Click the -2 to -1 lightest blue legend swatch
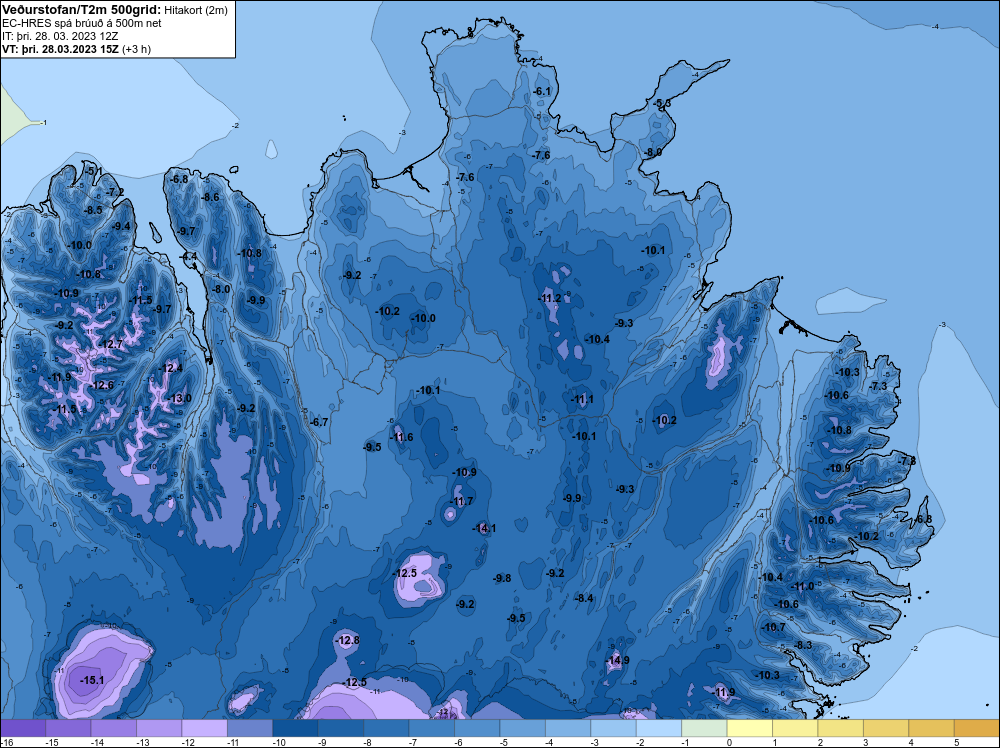 pyautogui.click(x=659, y=728)
